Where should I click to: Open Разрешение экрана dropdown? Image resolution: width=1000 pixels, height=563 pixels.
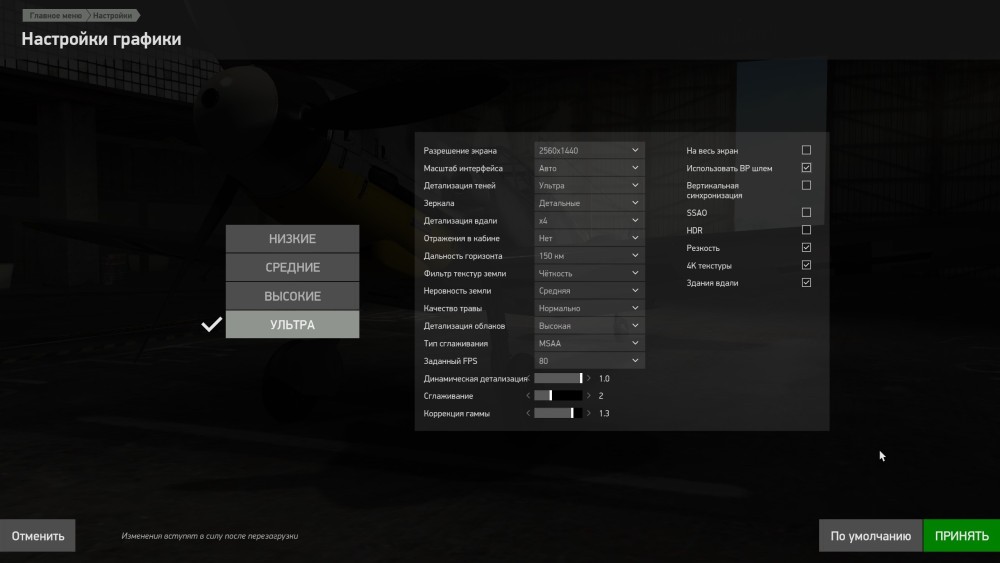click(589, 150)
